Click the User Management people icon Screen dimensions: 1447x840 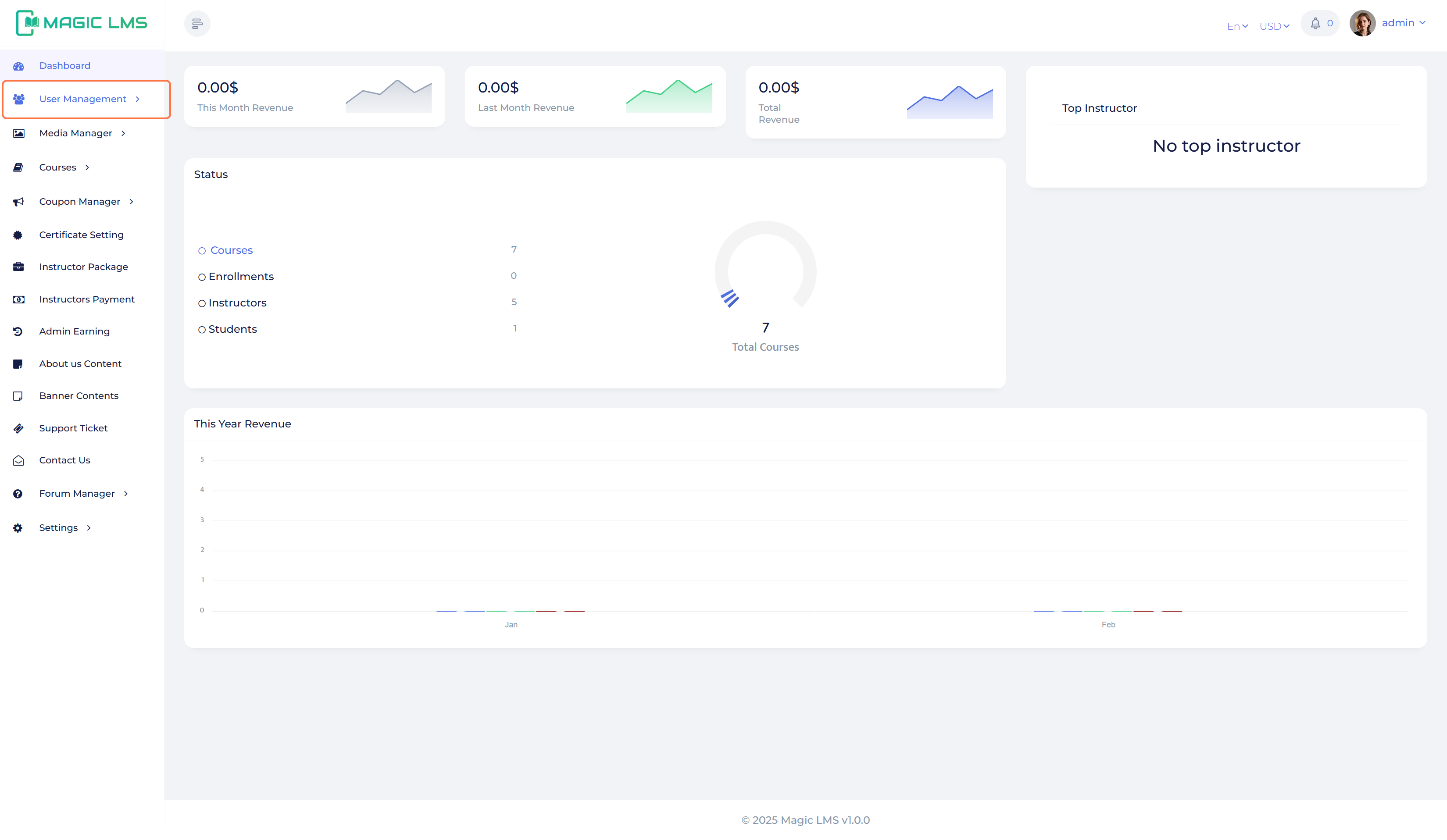18,99
